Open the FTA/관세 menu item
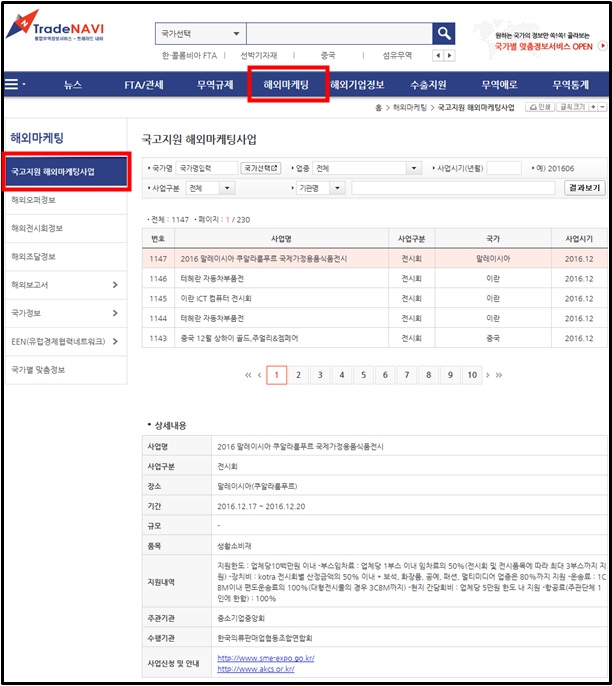The height and width of the screenshot is (686, 612). (144, 85)
